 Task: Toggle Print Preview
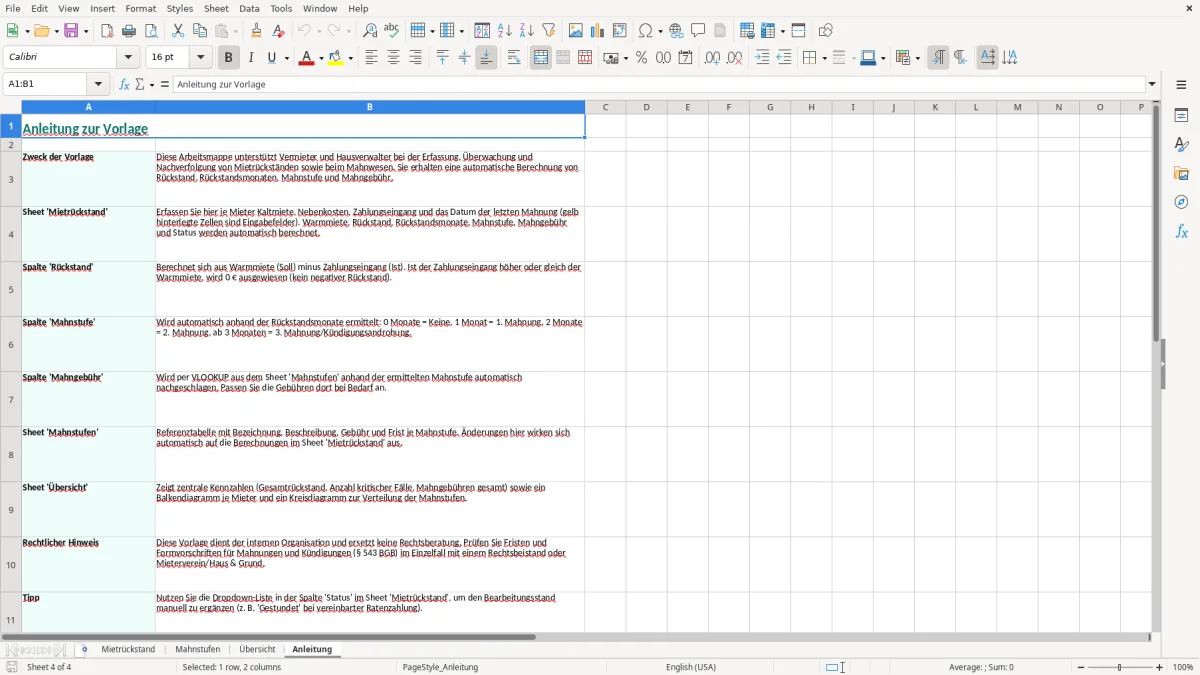coord(151,31)
